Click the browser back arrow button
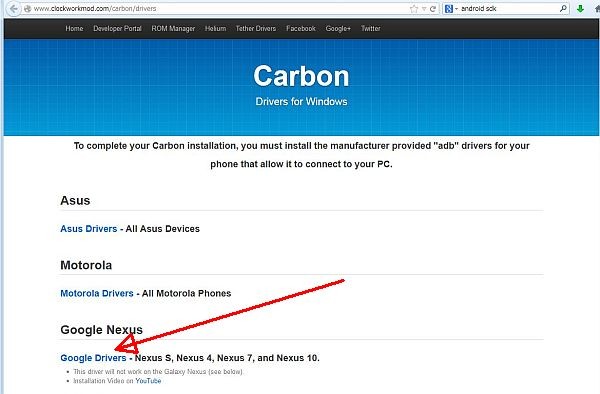600x394 pixels. tap(14, 8)
